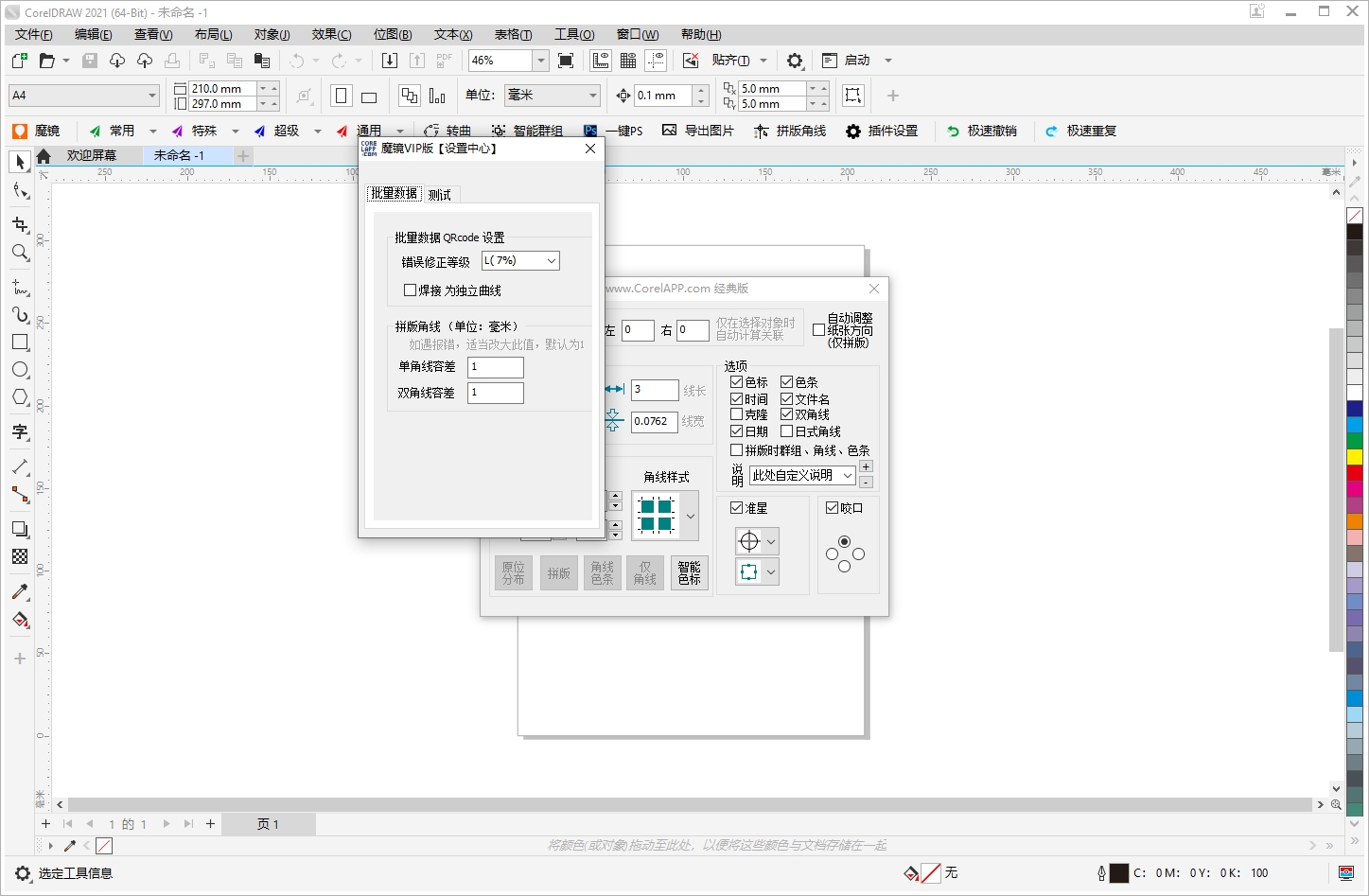1369x896 pixels.
Task: Select the Drop Shadow tool
Action: tap(20, 529)
